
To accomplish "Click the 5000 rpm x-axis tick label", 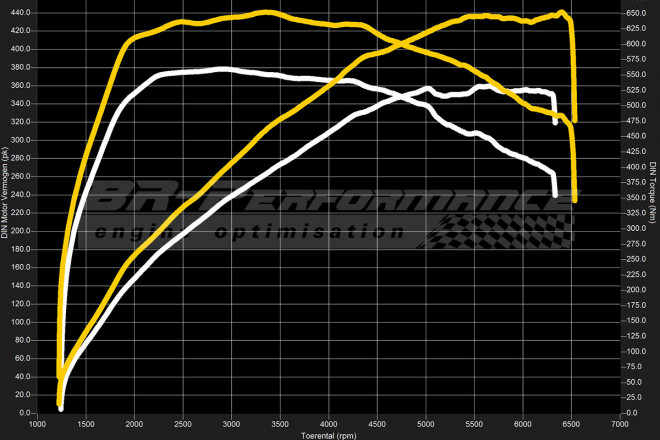I will pos(426,424).
